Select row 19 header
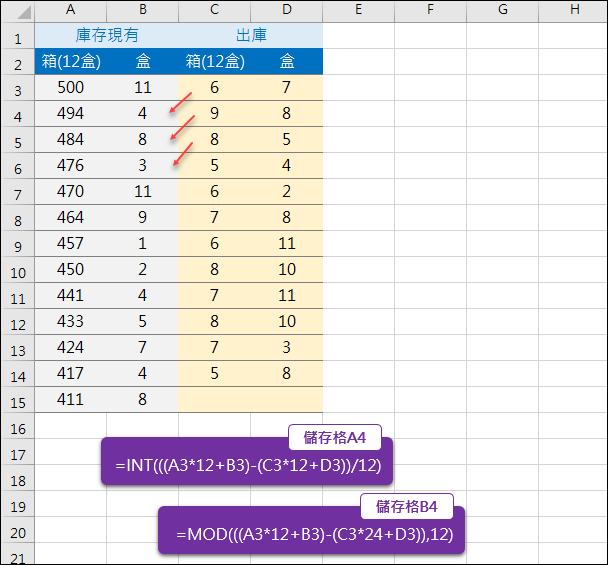This screenshot has height=565, width=608. tap(18, 504)
